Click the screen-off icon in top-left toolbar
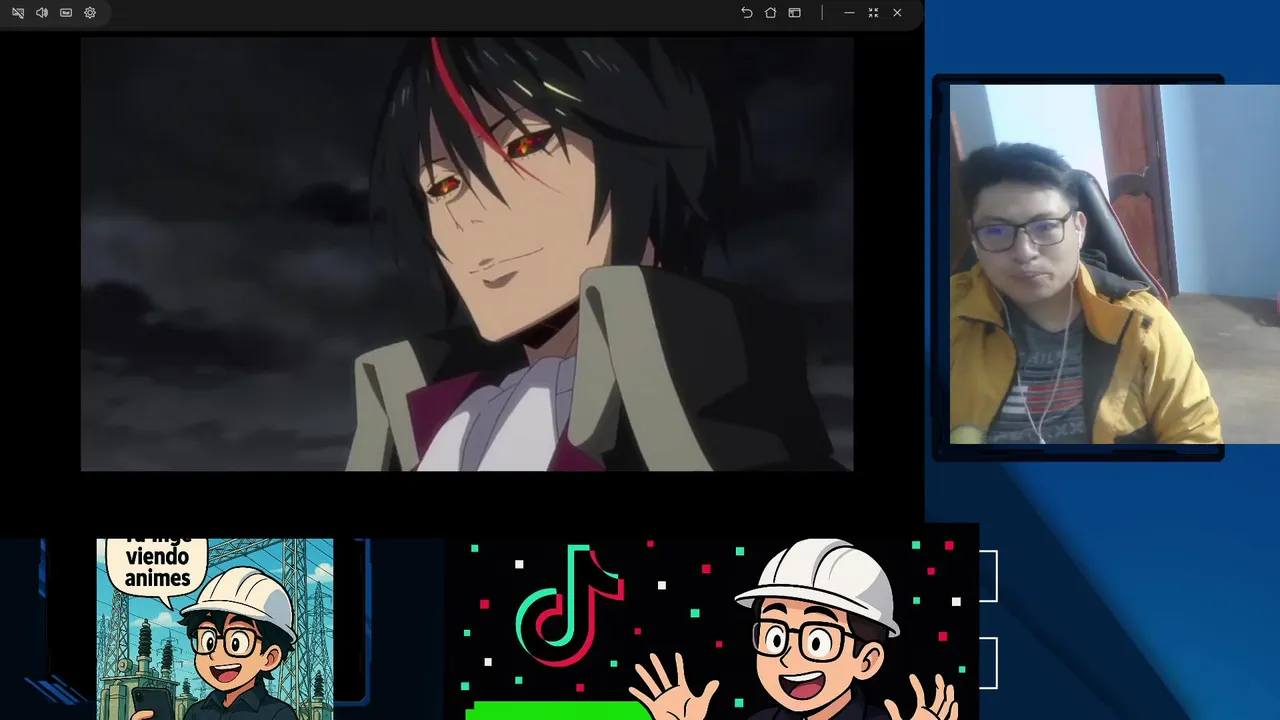This screenshot has height=720, width=1280. point(18,13)
